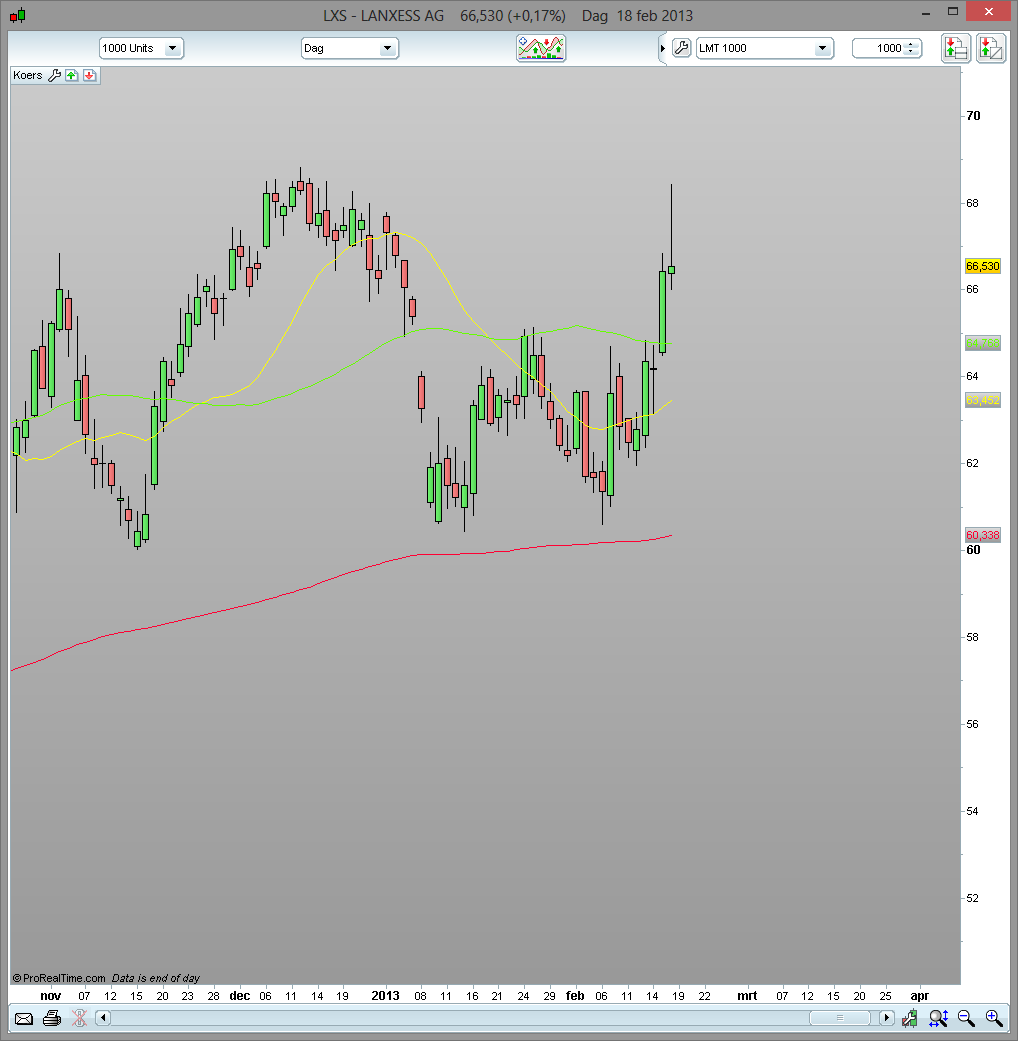1018x1041 pixels.
Task: Click the yellow 66,530 current price label
Action: (x=982, y=266)
